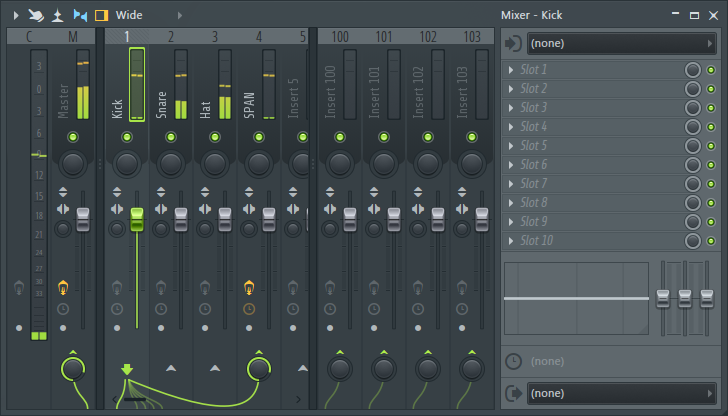Click the Master track latency clock icon
Image resolution: width=728 pixels, height=416 pixels.
pos(63,309)
